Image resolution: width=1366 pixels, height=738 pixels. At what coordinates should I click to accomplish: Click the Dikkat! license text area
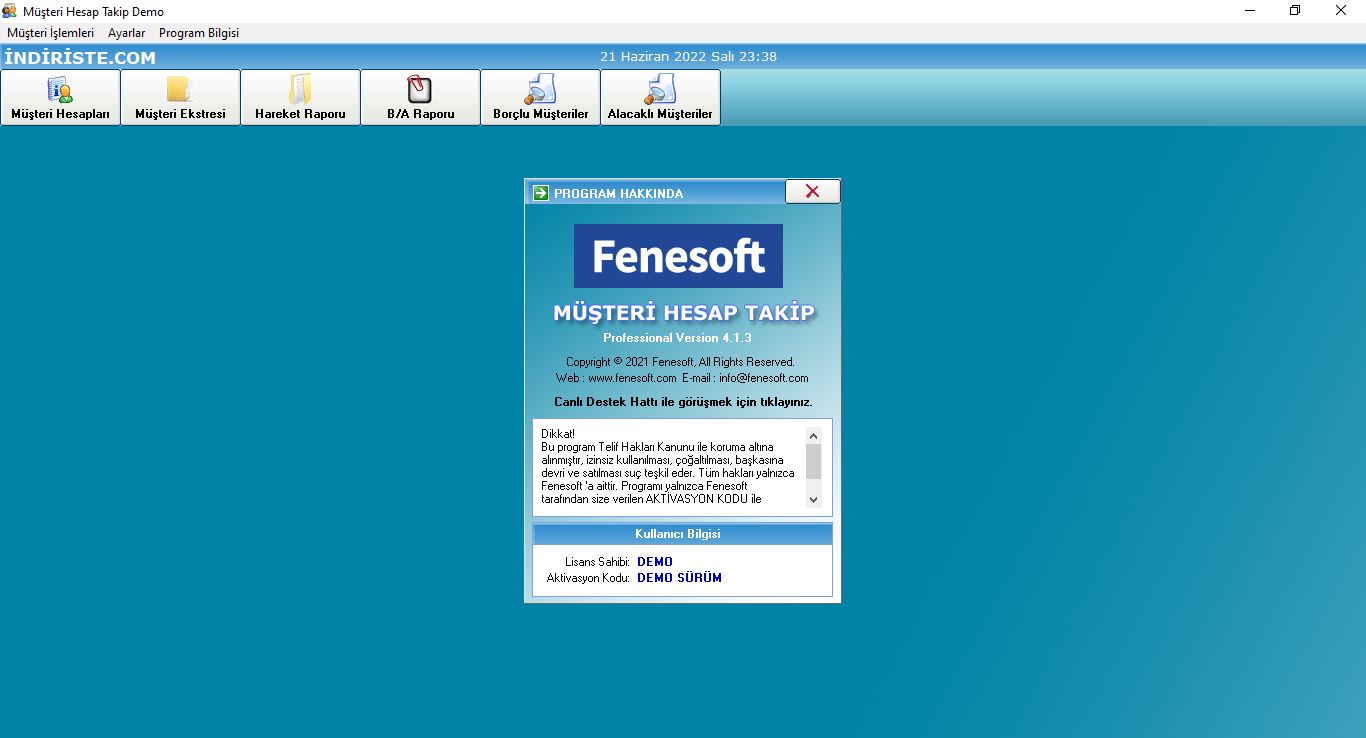[x=670, y=467]
